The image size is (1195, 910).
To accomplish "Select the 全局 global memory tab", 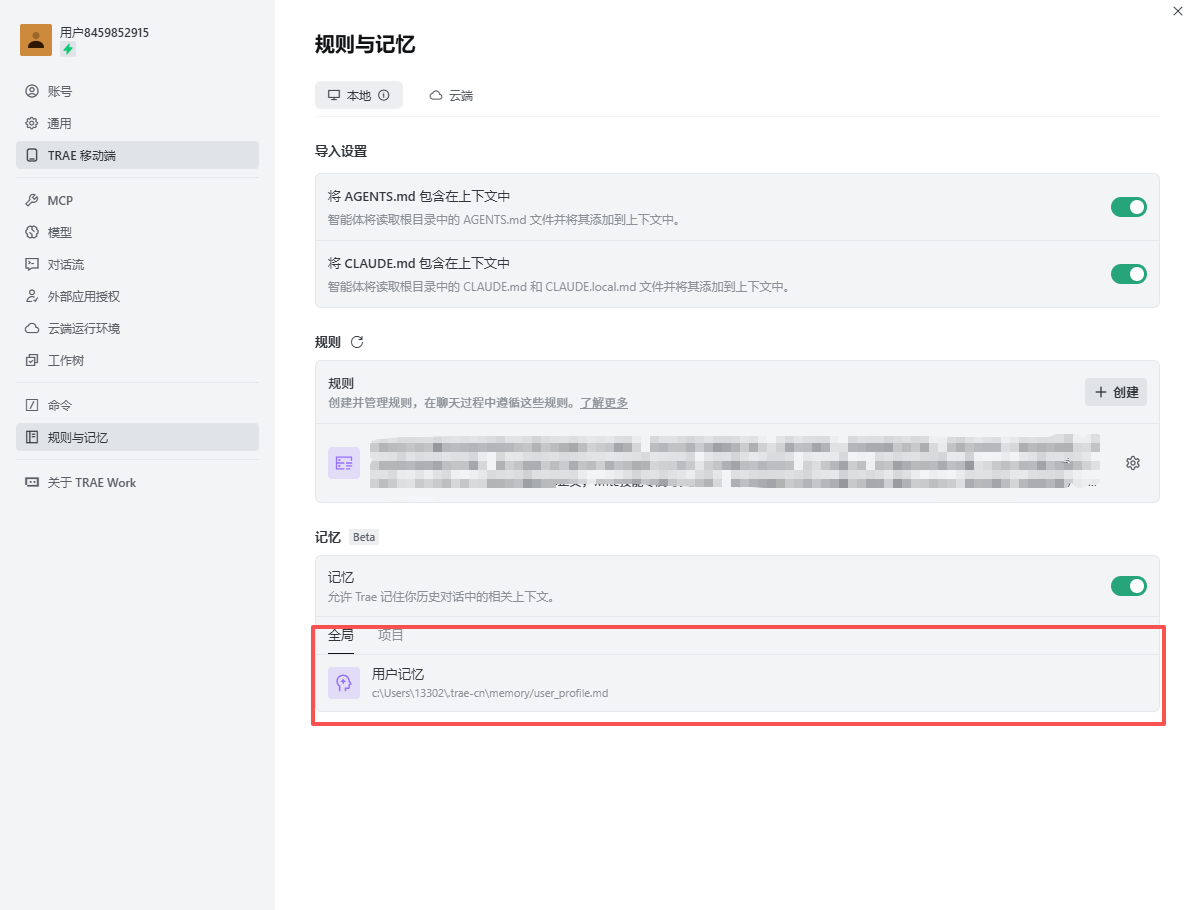I will click(341, 636).
